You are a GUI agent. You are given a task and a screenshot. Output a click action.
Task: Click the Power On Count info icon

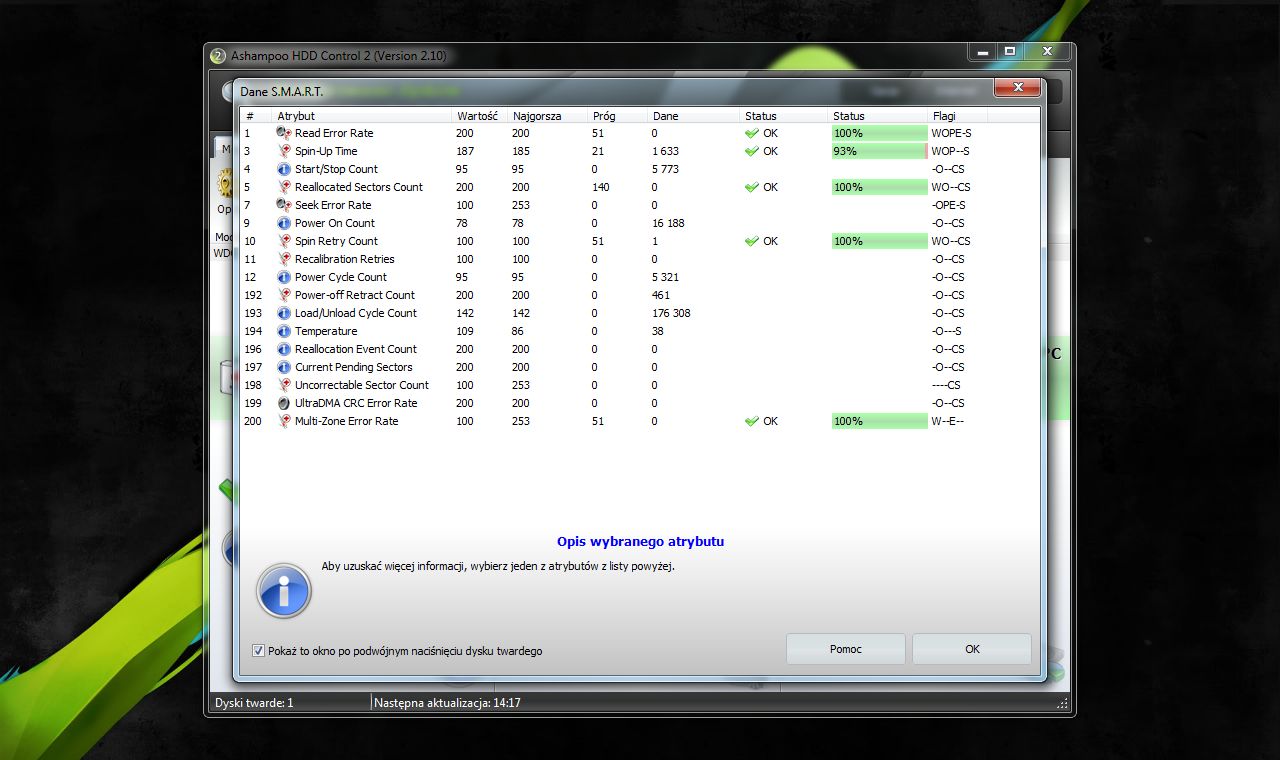pyautogui.click(x=284, y=223)
